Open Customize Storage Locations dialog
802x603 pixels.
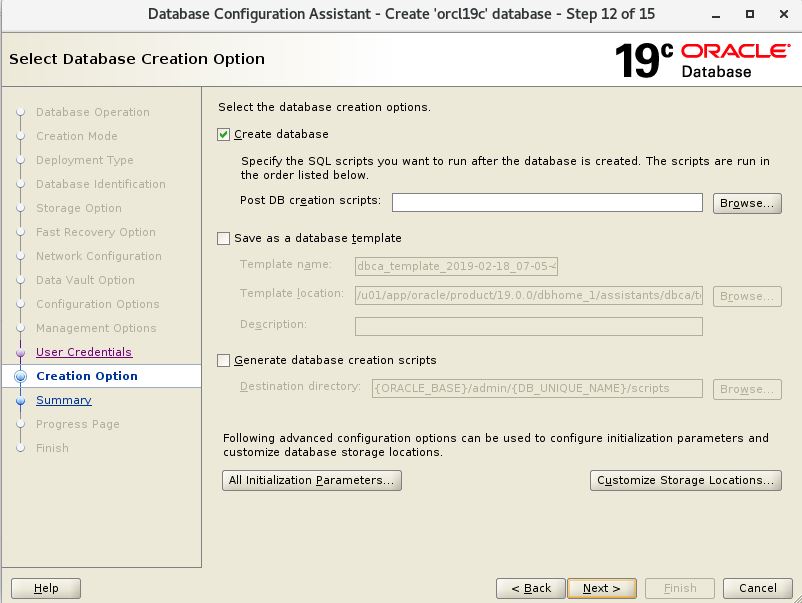[x=685, y=480]
